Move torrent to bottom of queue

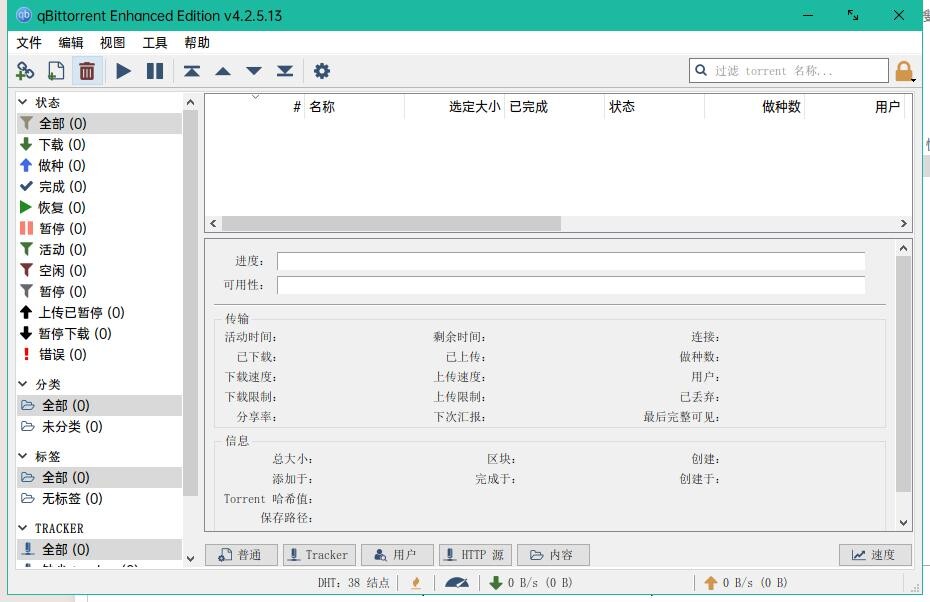(x=285, y=71)
